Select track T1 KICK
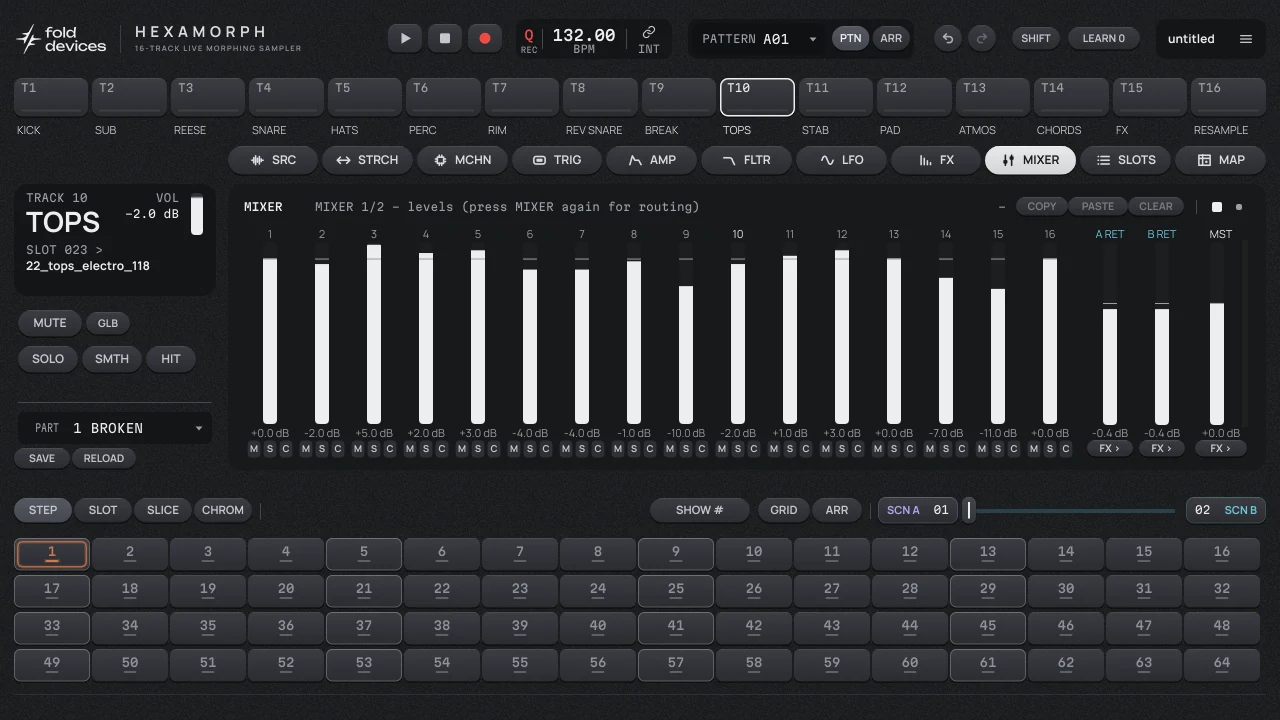The height and width of the screenshot is (720, 1280). [51, 98]
